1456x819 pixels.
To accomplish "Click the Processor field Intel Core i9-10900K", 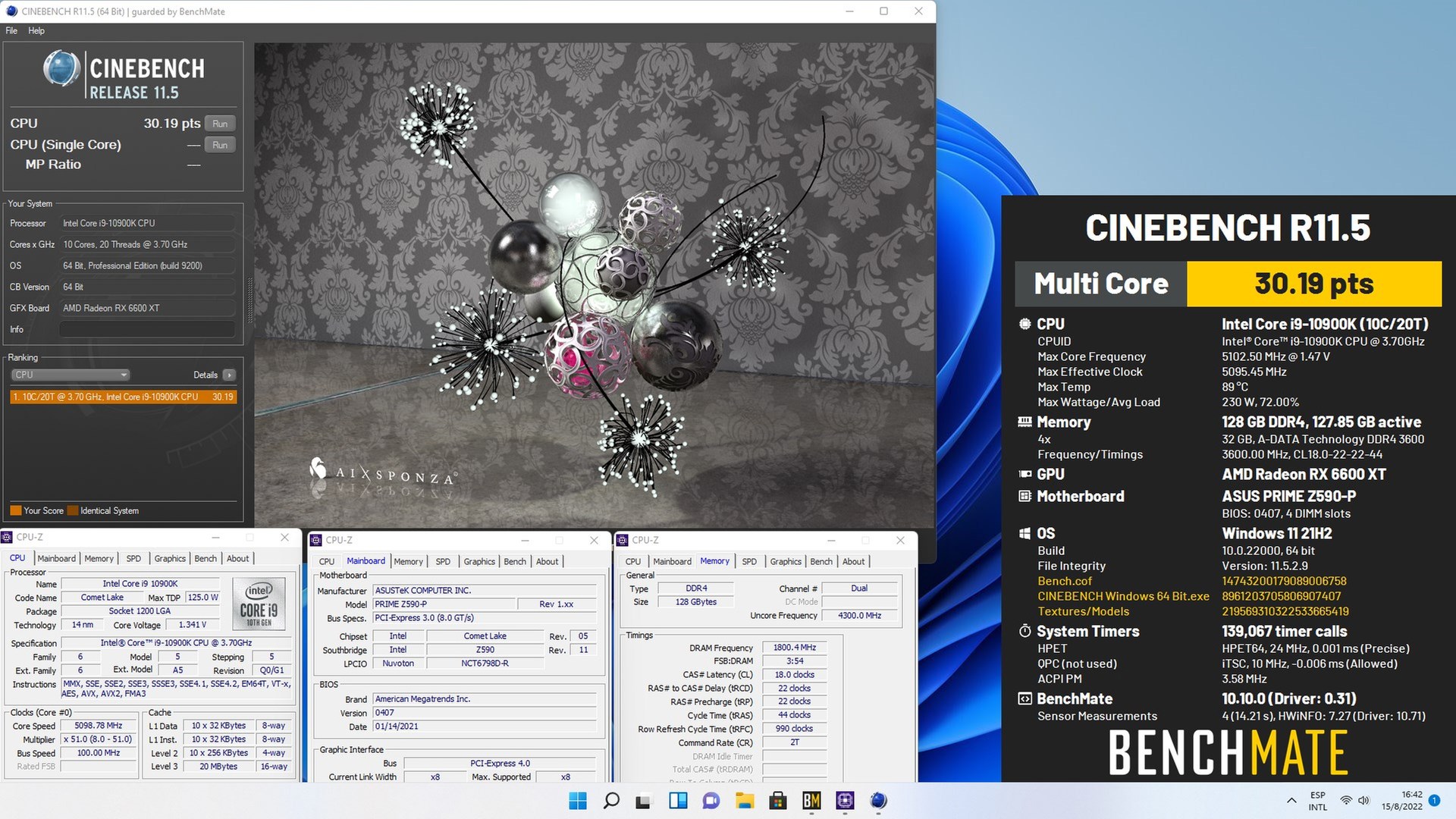I will point(148,223).
